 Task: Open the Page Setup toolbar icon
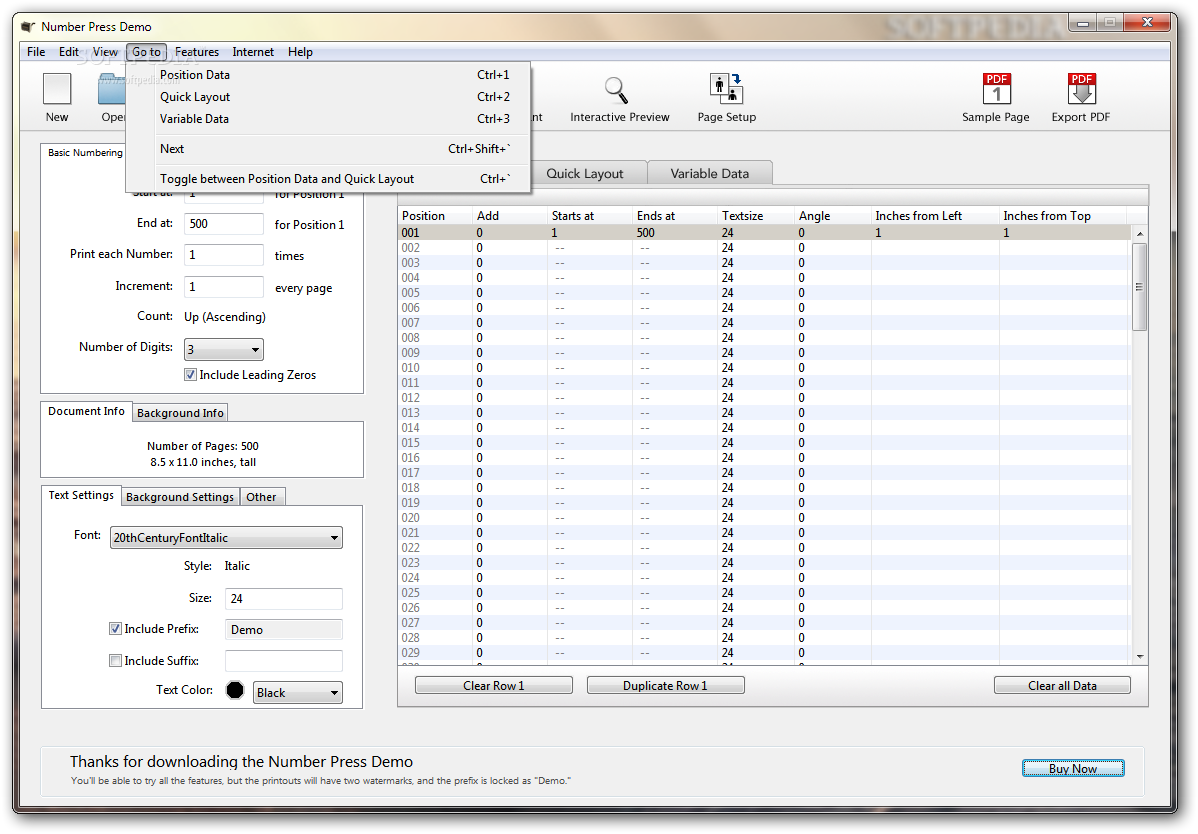click(x=726, y=89)
